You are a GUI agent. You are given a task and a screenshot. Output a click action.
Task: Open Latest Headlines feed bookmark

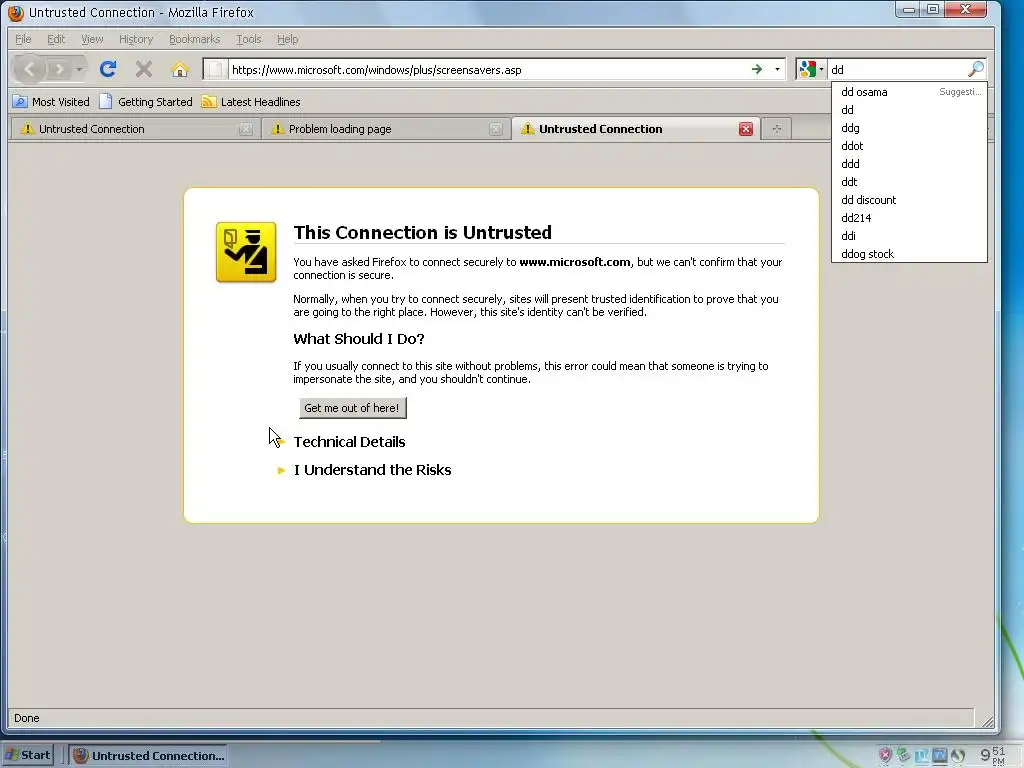click(x=251, y=102)
